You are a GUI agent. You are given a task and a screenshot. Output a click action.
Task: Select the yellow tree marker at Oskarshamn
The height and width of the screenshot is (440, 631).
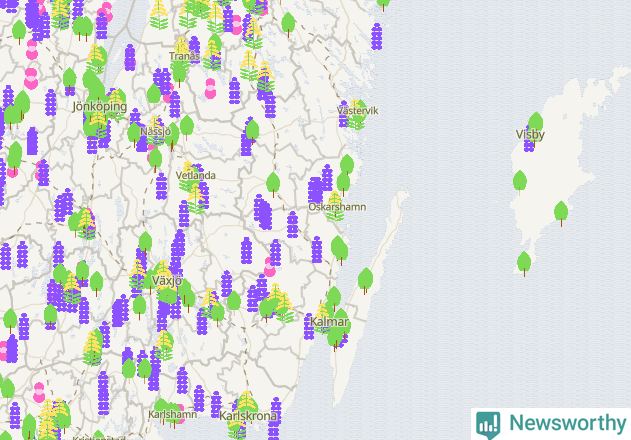tap(335, 205)
